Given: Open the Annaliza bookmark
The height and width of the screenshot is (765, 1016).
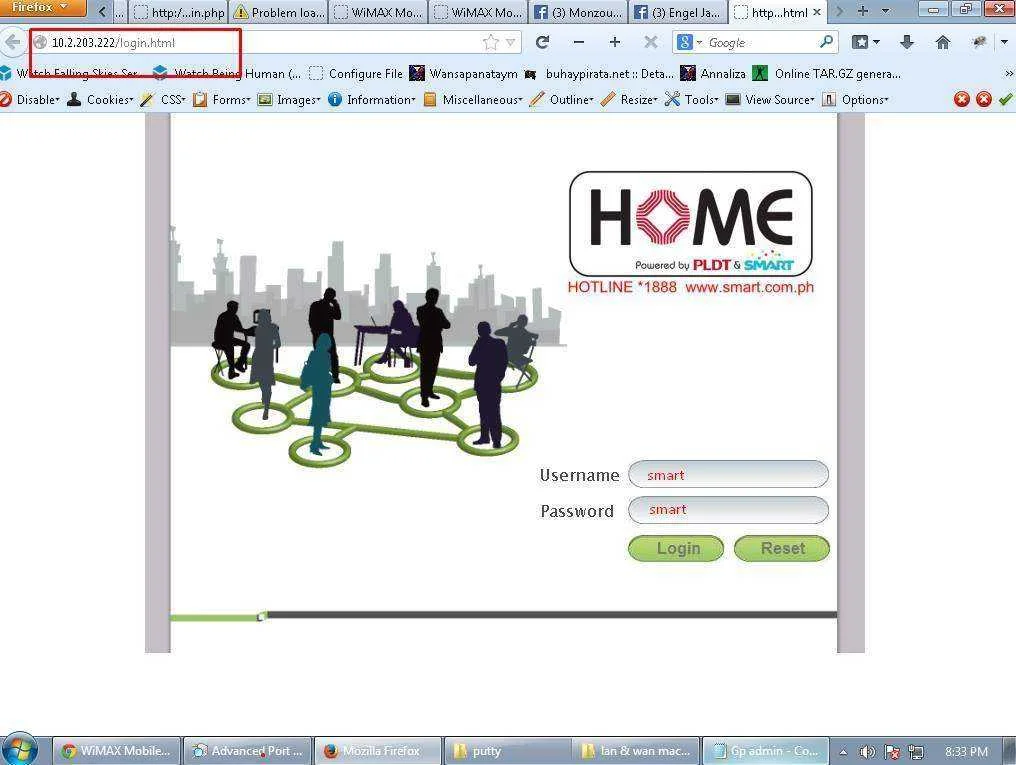Looking at the screenshot, I should [x=713, y=74].
